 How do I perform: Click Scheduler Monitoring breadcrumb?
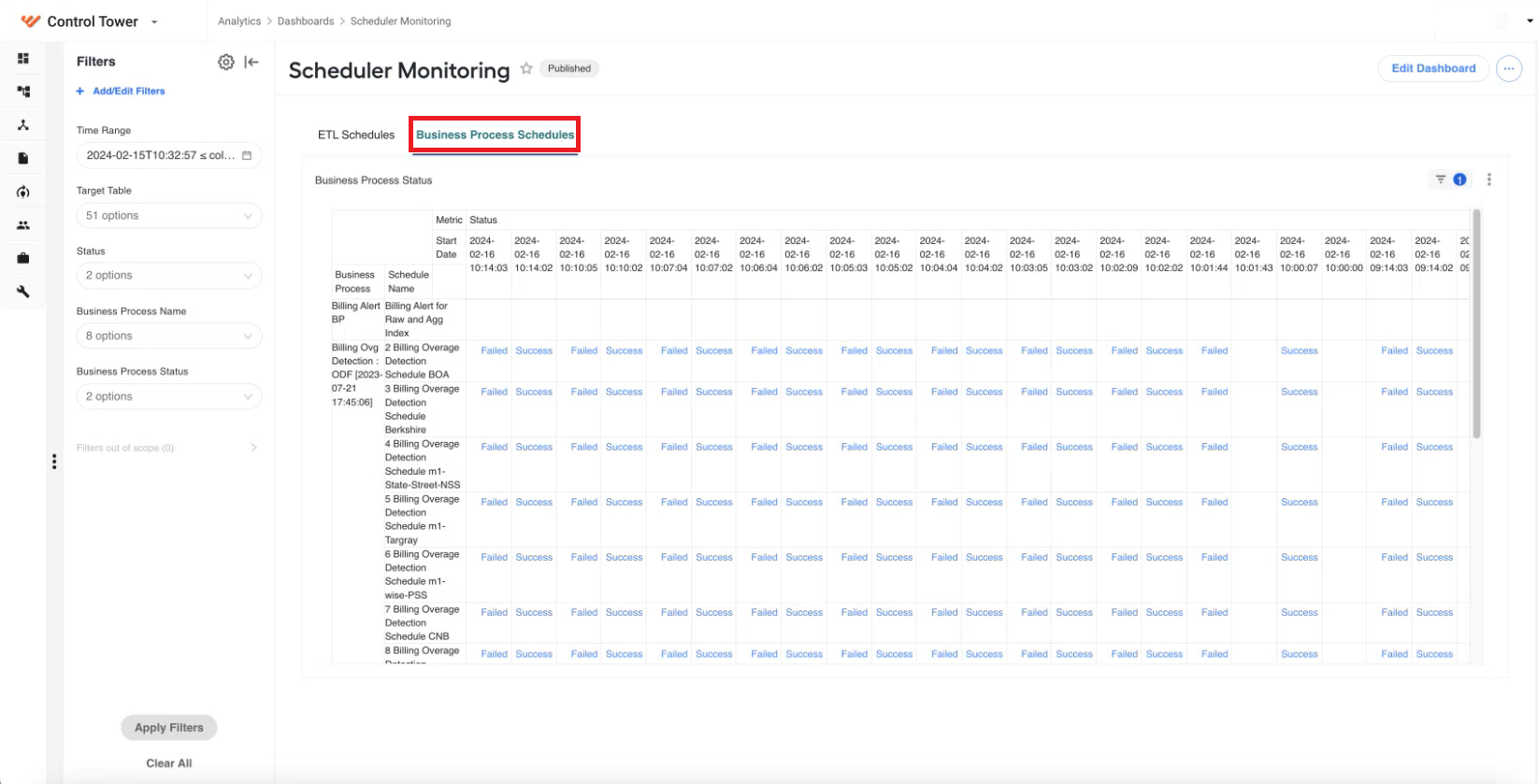click(400, 21)
